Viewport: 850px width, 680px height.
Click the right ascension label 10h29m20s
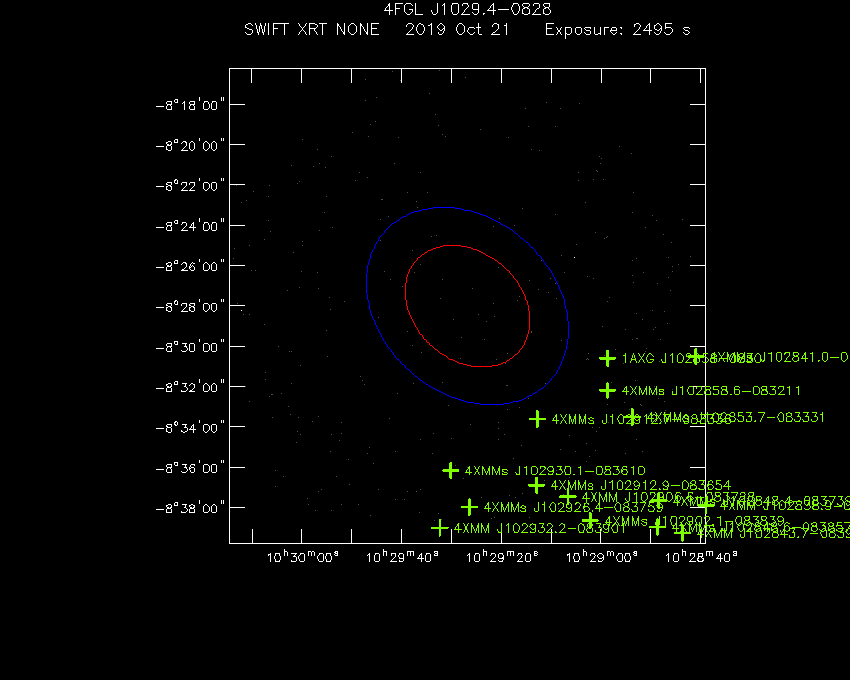pyautogui.click(x=502, y=556)
